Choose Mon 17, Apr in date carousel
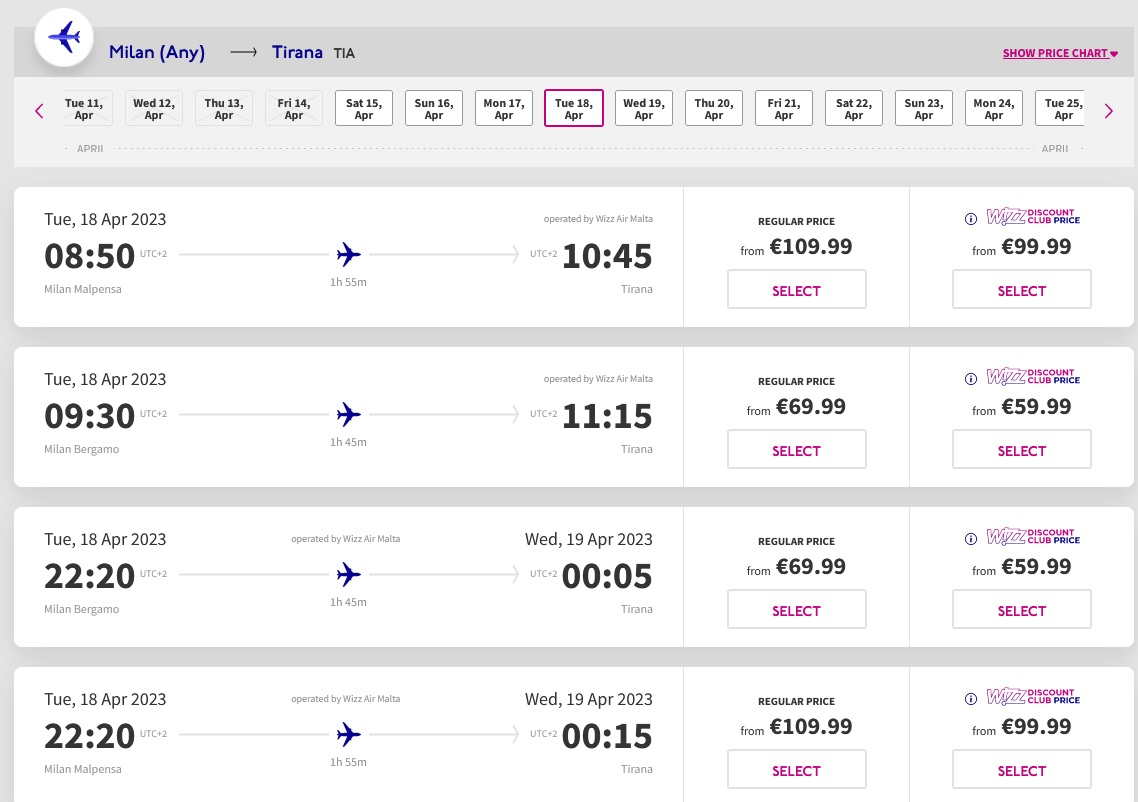This screenshot has height=802, width=1138. [504, 109]
